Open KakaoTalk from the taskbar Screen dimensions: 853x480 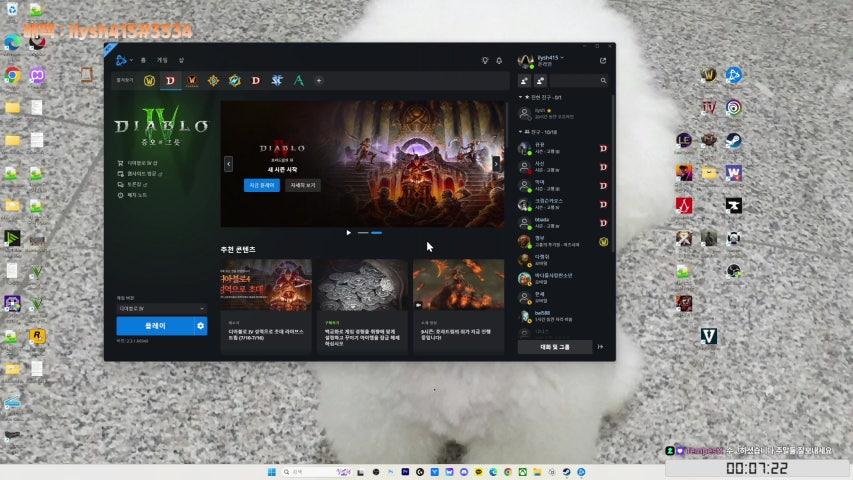click(x=479, y=472)
